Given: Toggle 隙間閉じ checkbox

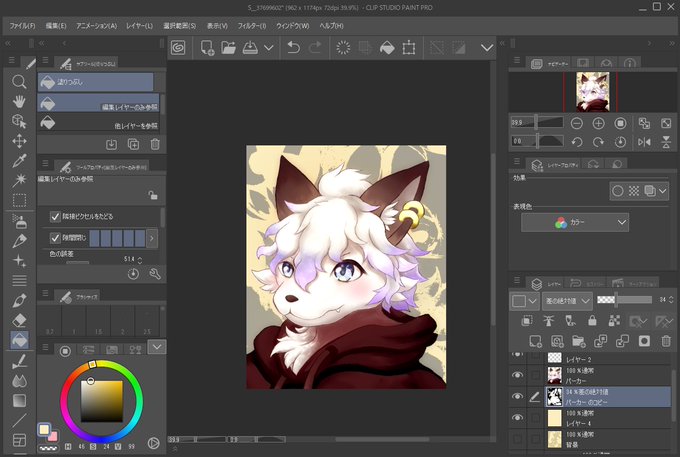Looking at the screenshot, I should point(55,238).
